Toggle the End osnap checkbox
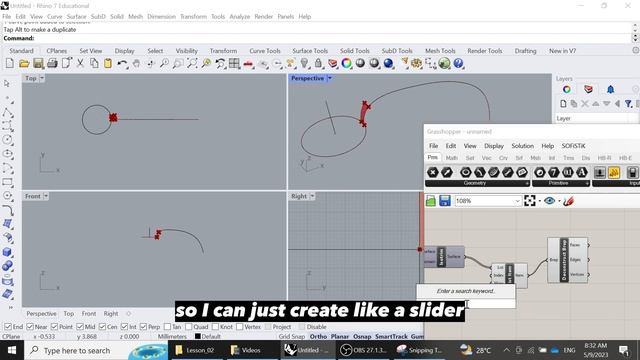Screen dimensions: 640x360 pyautogui.click(x=7, y=327)
